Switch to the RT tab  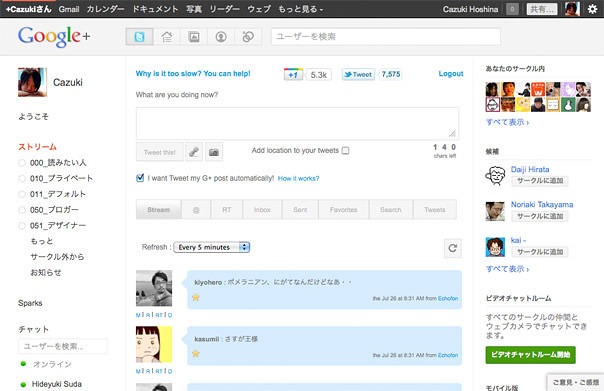(226, 210)
